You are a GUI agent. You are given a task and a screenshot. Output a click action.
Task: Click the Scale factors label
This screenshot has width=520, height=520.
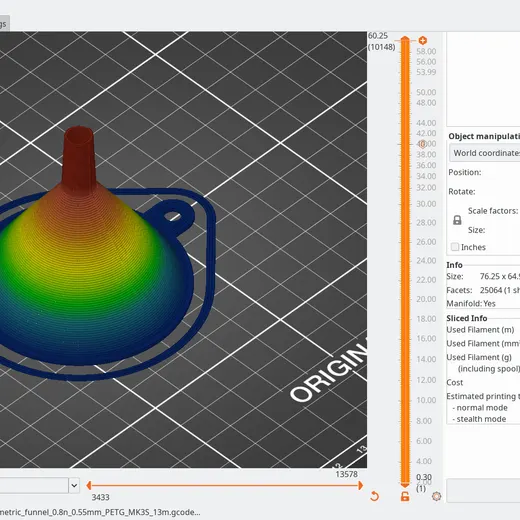(493, 211)
